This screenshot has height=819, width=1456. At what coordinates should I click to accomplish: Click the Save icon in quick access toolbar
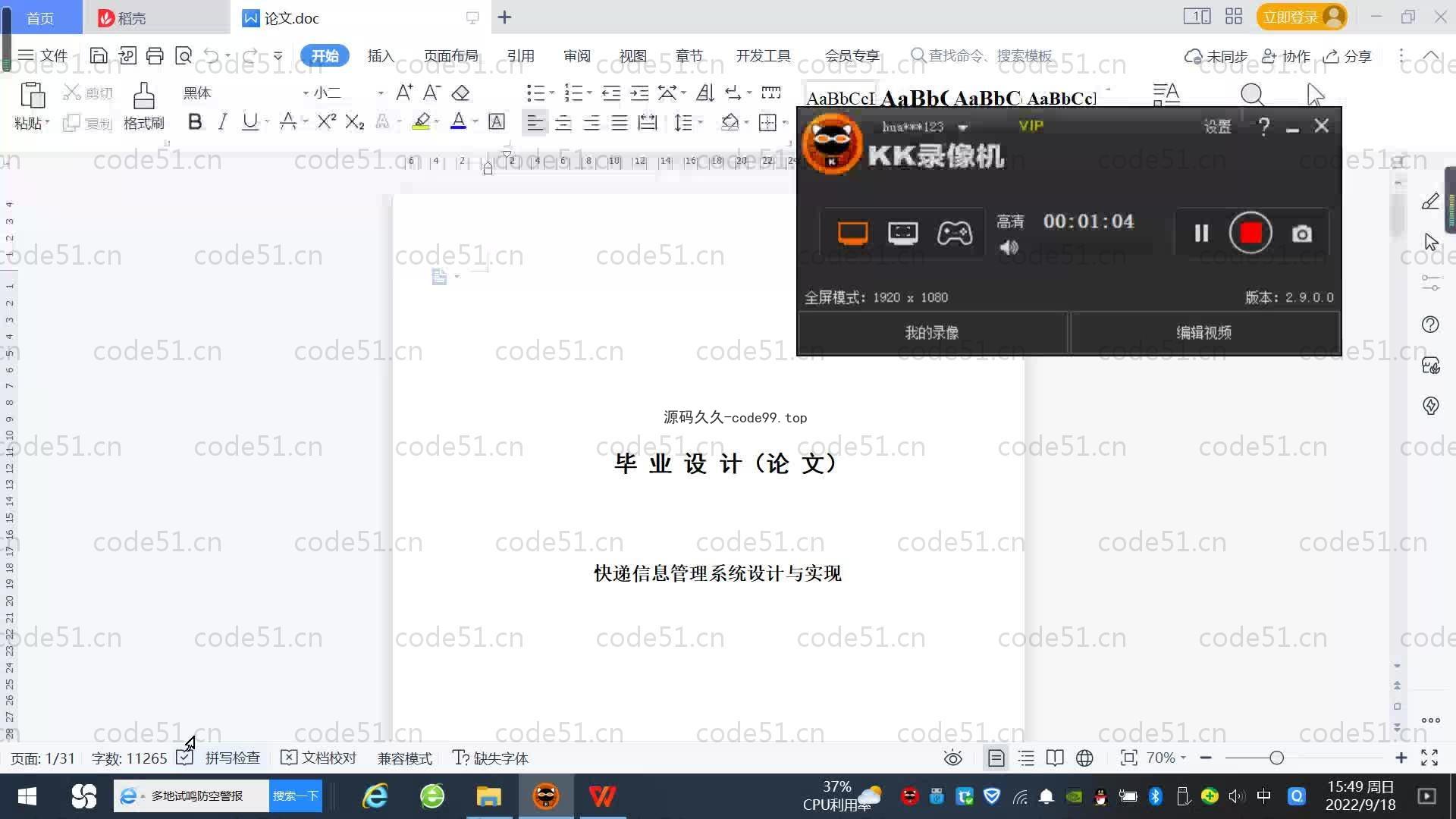pos(98,55)
